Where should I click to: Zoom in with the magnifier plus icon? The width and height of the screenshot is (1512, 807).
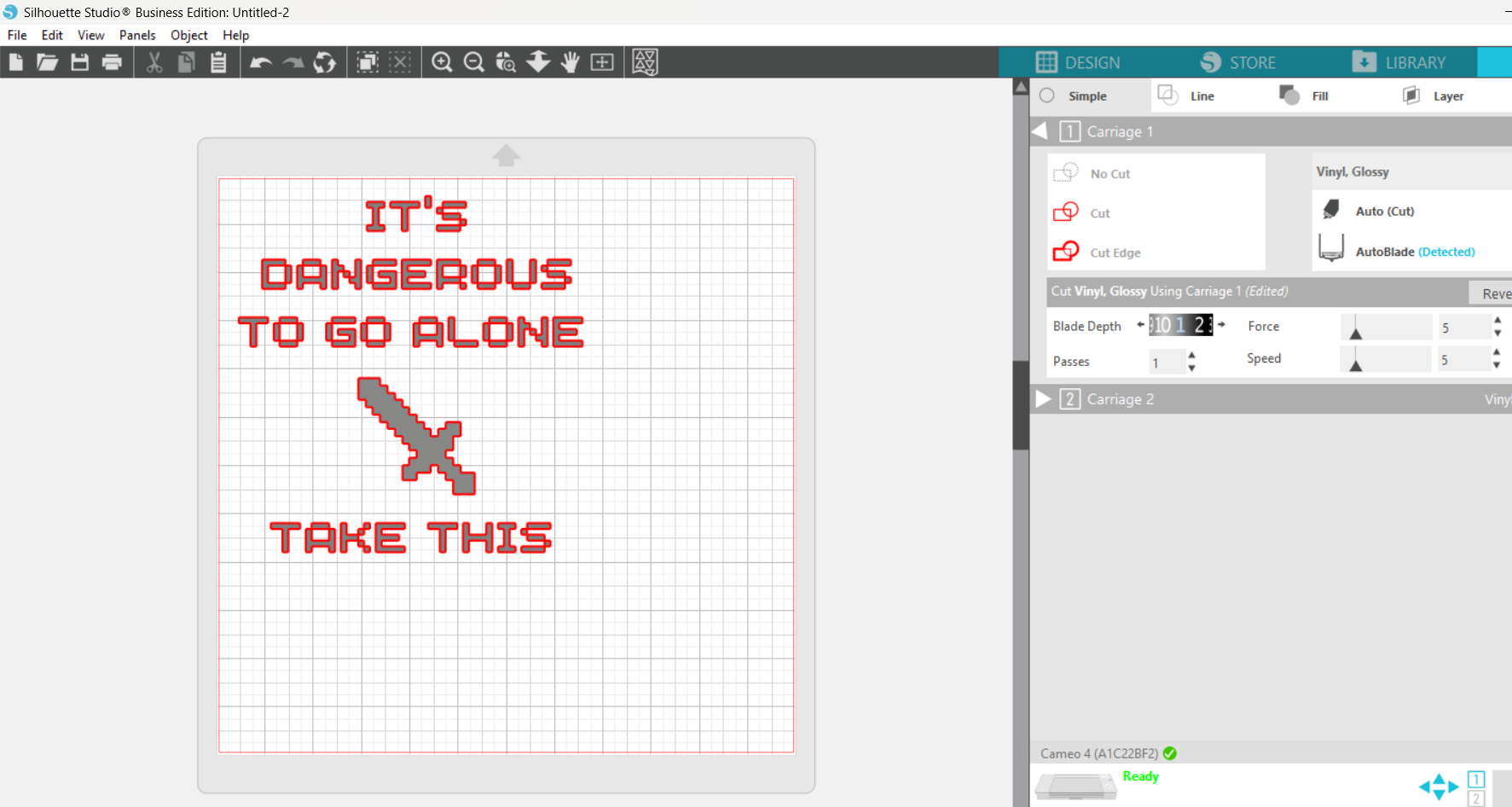(442, 62)
